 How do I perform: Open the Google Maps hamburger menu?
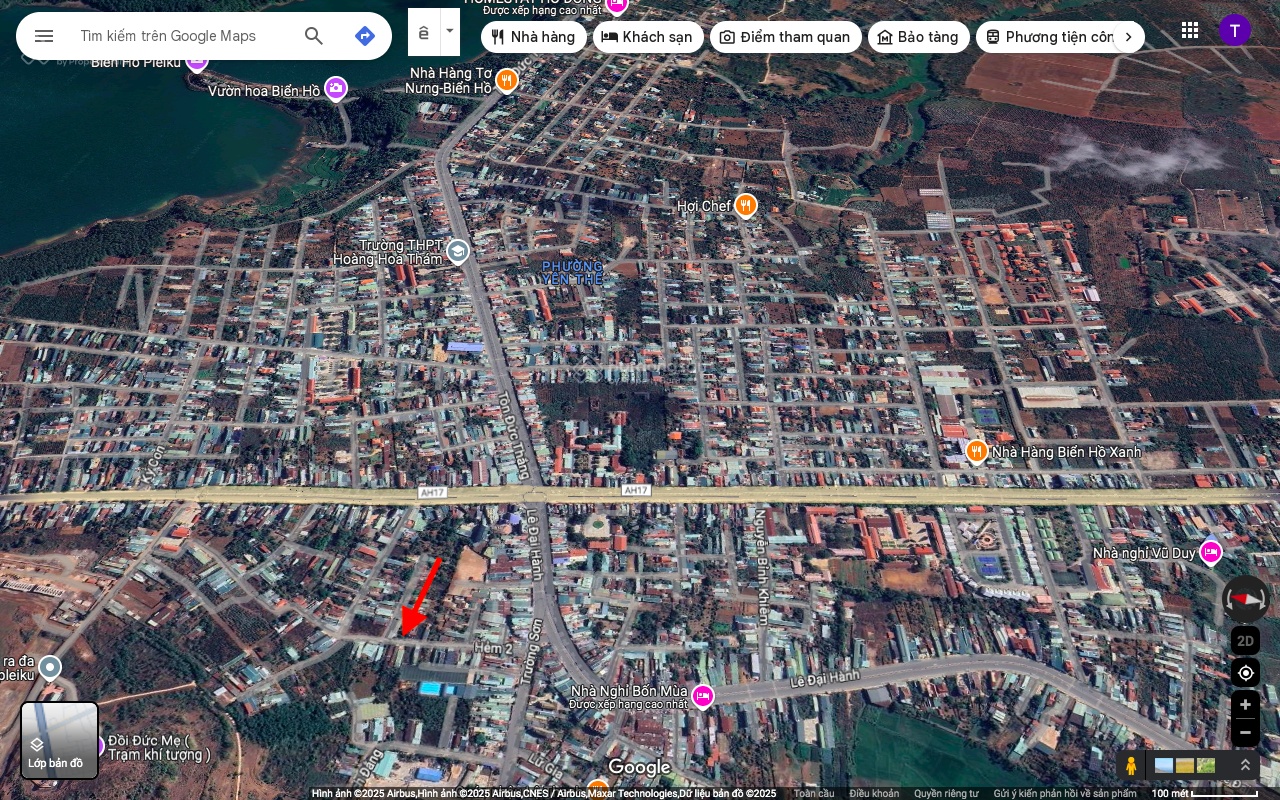(x=44, y=36)
